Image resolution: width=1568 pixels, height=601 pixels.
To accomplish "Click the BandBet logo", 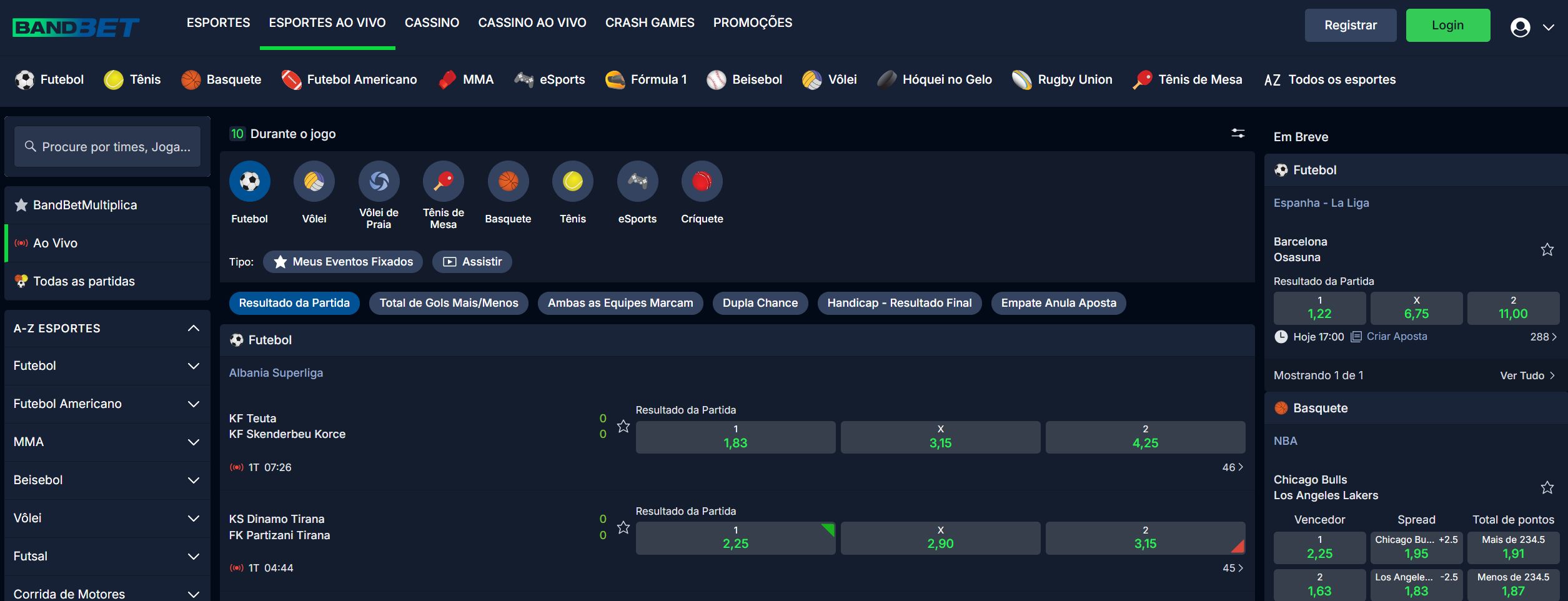I will click(76, 26).
